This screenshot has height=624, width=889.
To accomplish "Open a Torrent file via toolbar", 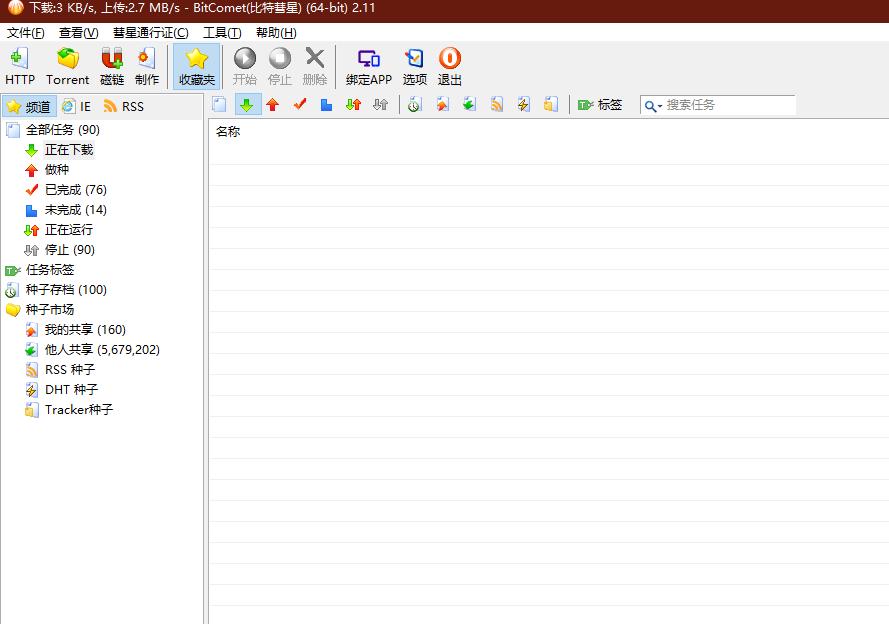I will click(67, 66).
